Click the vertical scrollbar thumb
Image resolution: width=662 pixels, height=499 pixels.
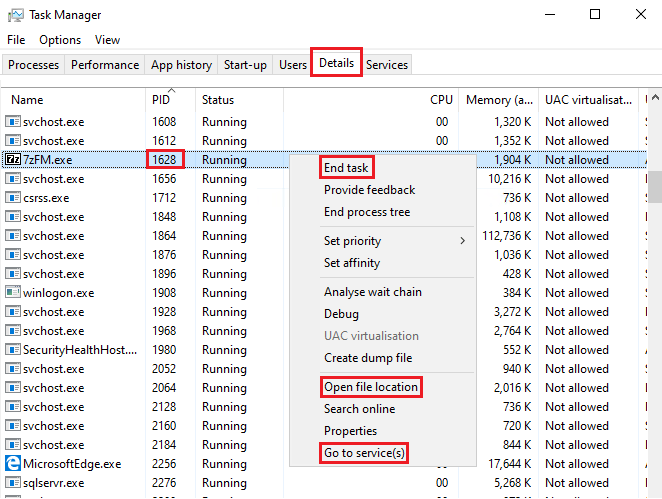pyautogui.click(x=655, y=185)
